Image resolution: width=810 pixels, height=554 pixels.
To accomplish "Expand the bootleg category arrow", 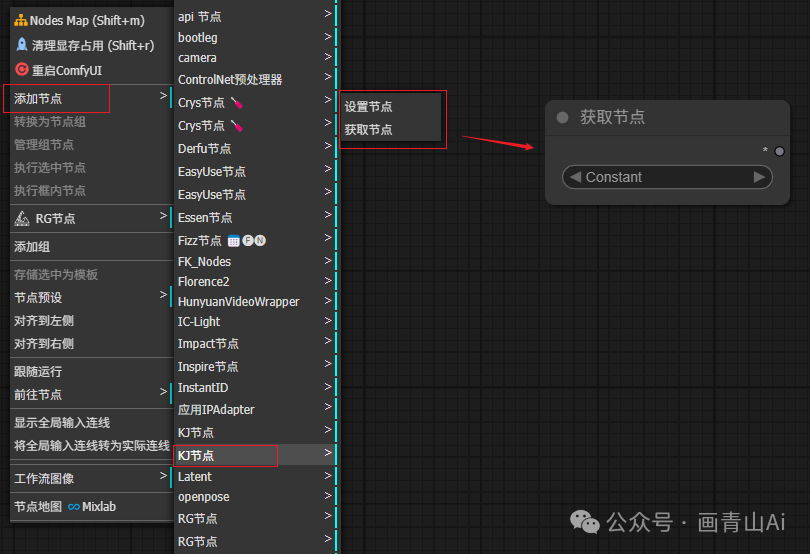I will pos(328,36).
